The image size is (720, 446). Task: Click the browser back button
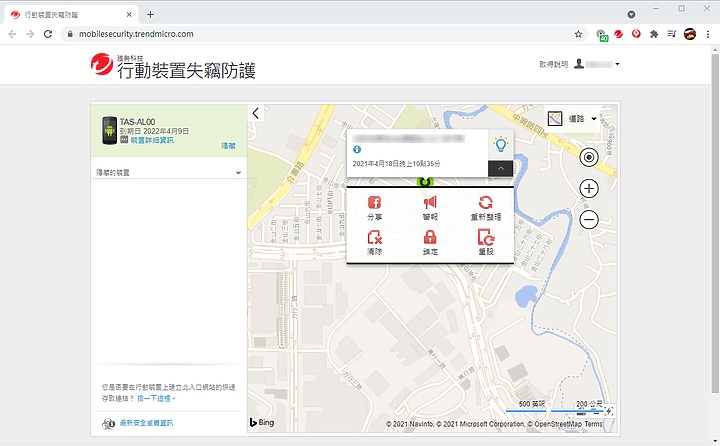coord(12,34)
